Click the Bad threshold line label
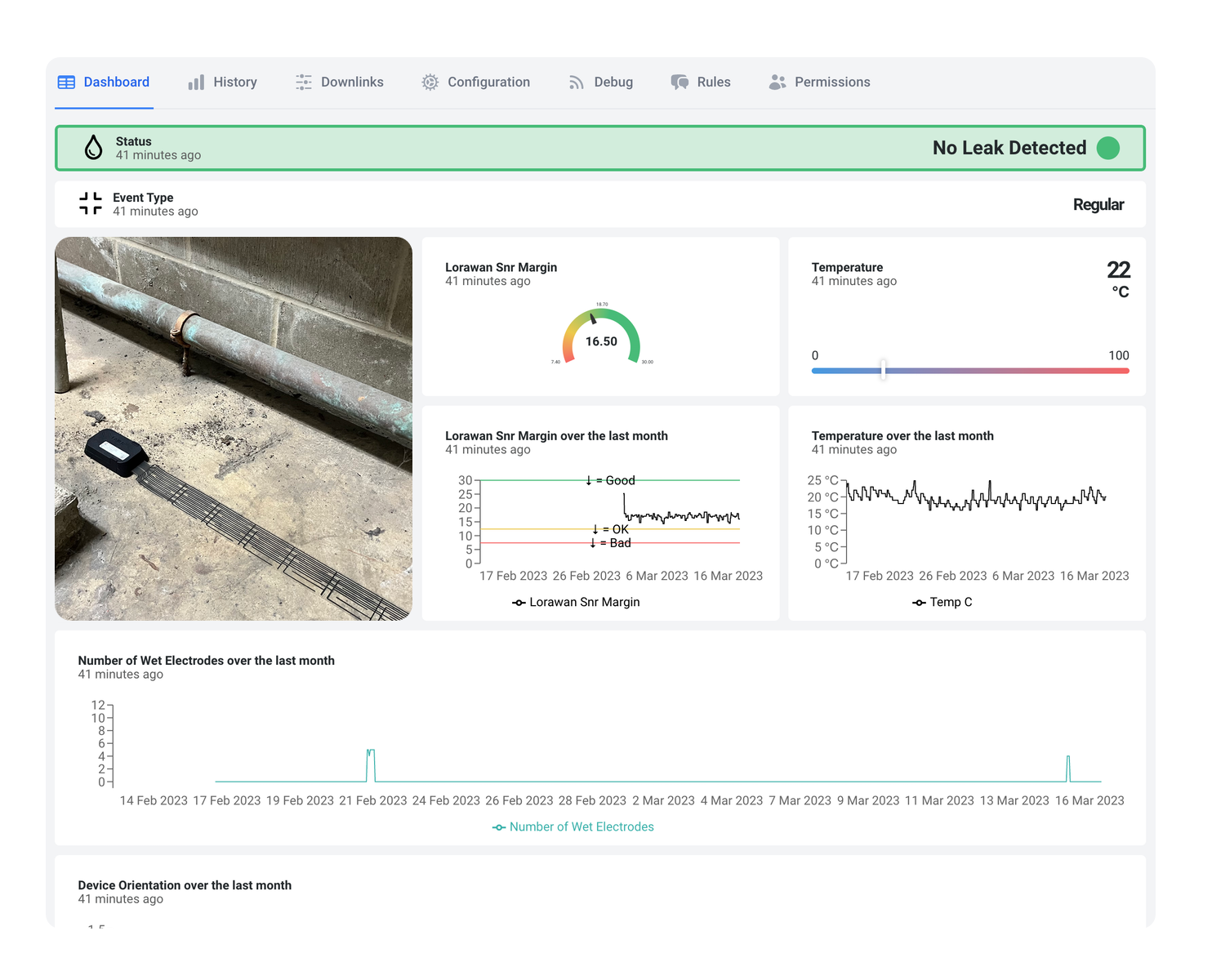The image size is (1212, 980). point(610,543)
